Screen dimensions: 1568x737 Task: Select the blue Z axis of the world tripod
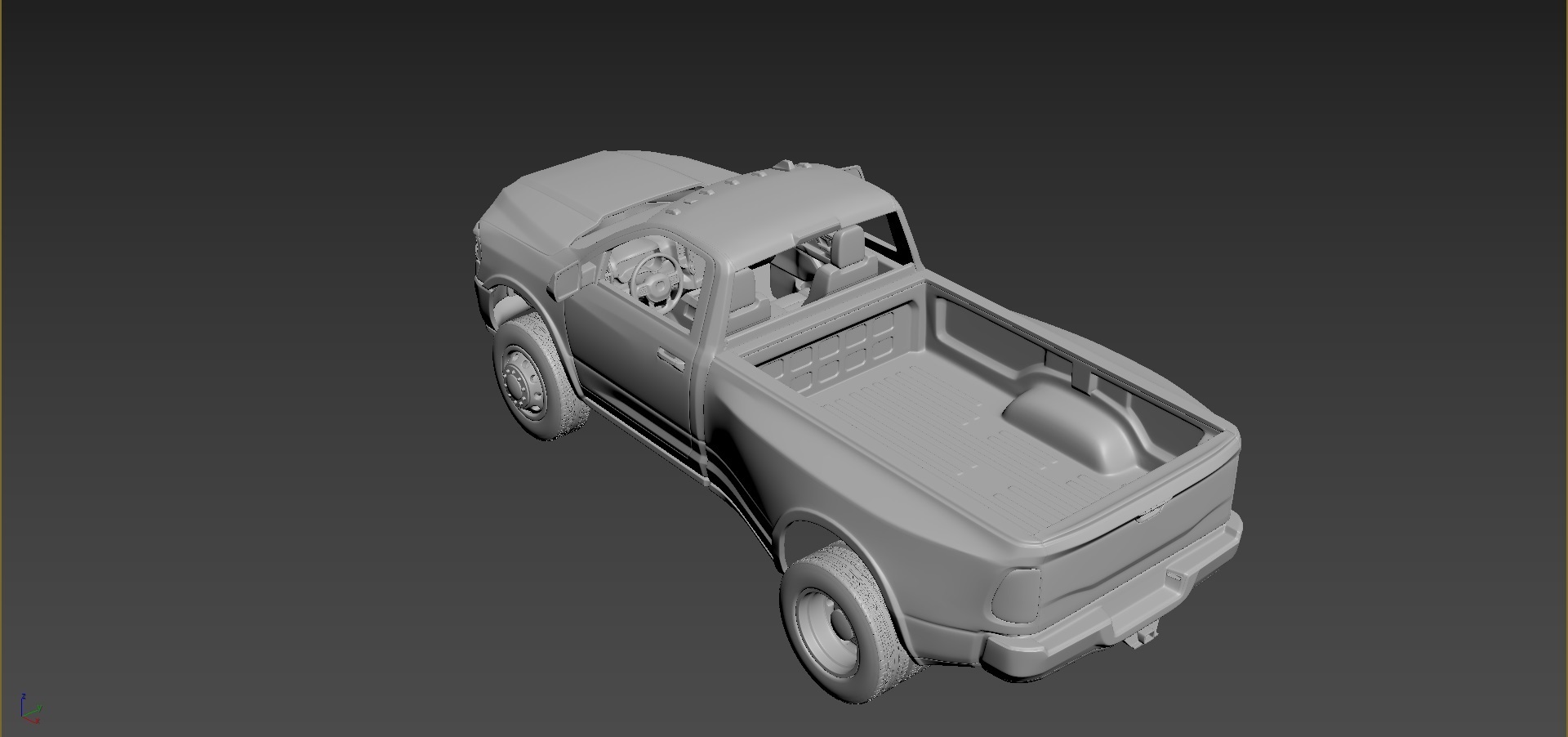pyautogui.click(x=22, y=706)
